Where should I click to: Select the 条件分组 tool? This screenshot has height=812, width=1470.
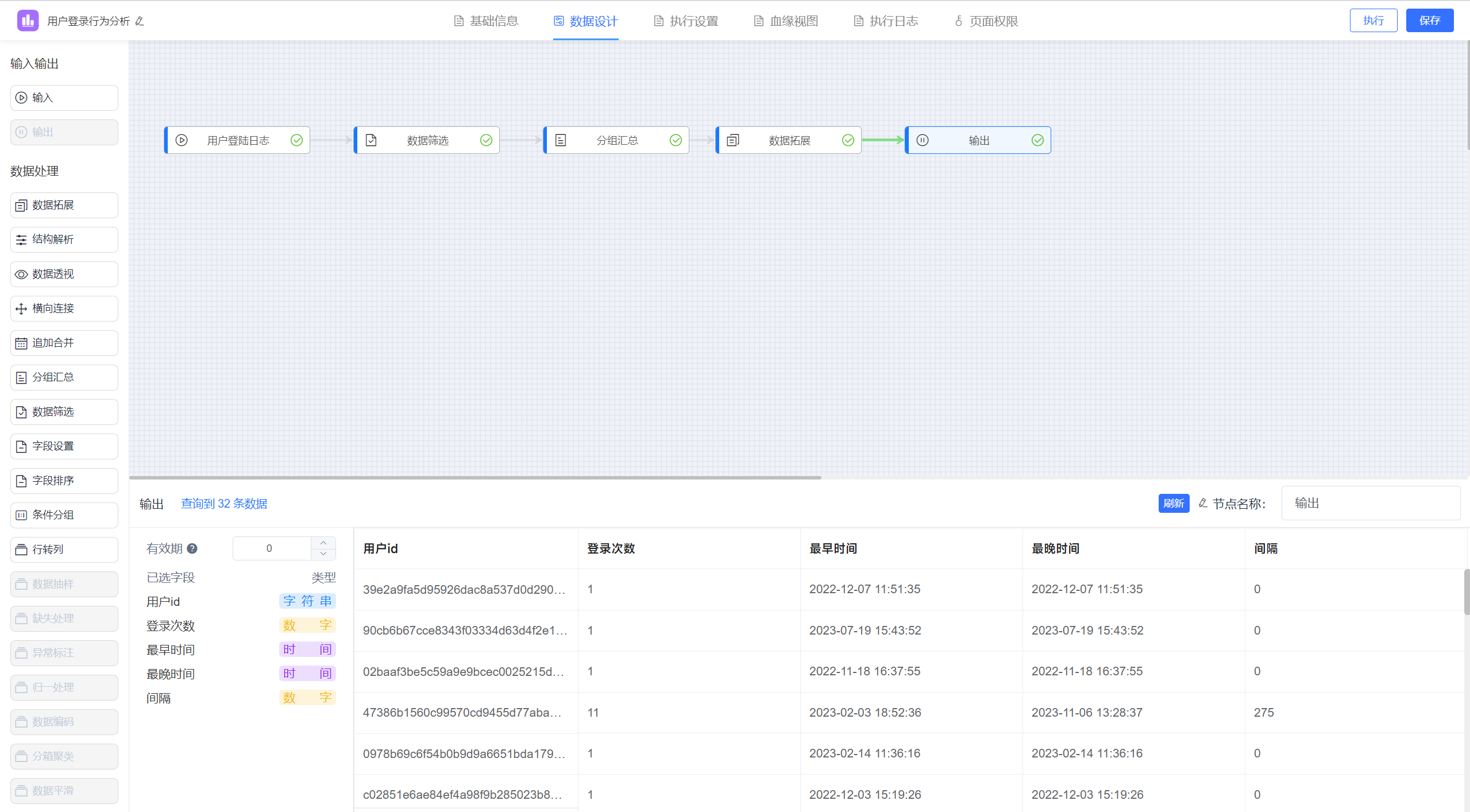pos(63,515)
